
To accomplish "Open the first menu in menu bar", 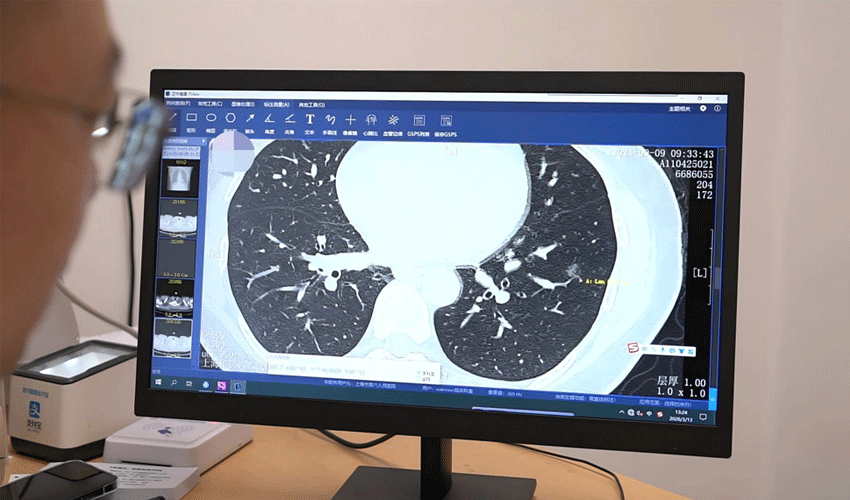I will click(x=179, y=103).
